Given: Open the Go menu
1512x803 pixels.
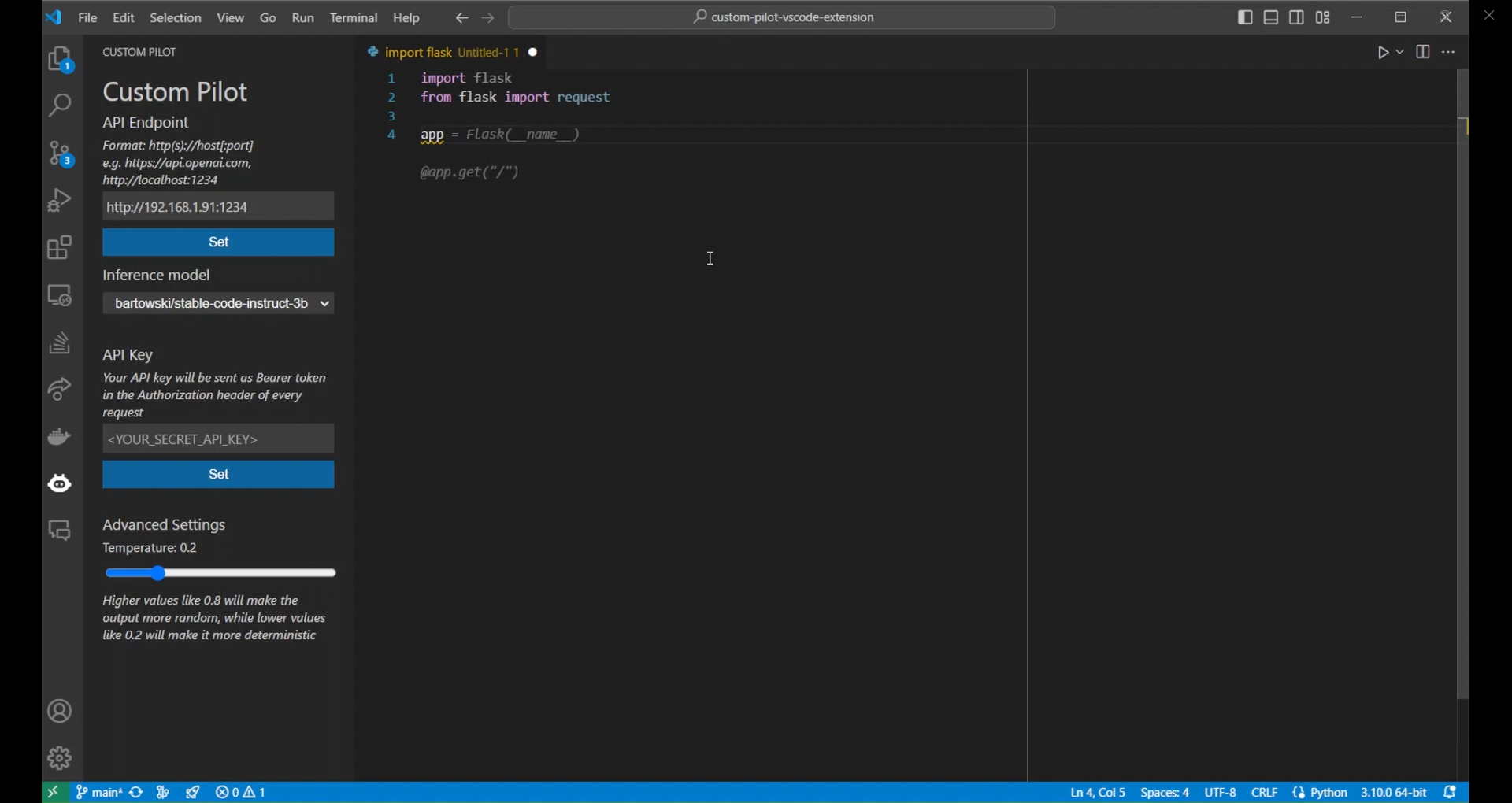Looking at the screenshot, I should pyautogui.click(x=269, y=18).
